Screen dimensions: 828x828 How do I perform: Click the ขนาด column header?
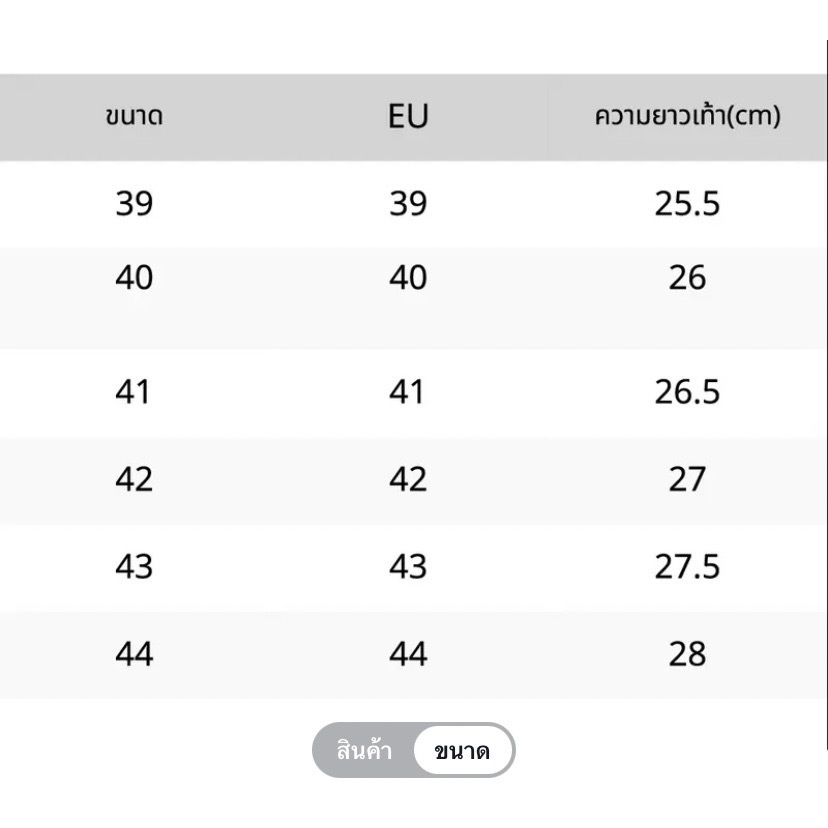click(134, 117)
